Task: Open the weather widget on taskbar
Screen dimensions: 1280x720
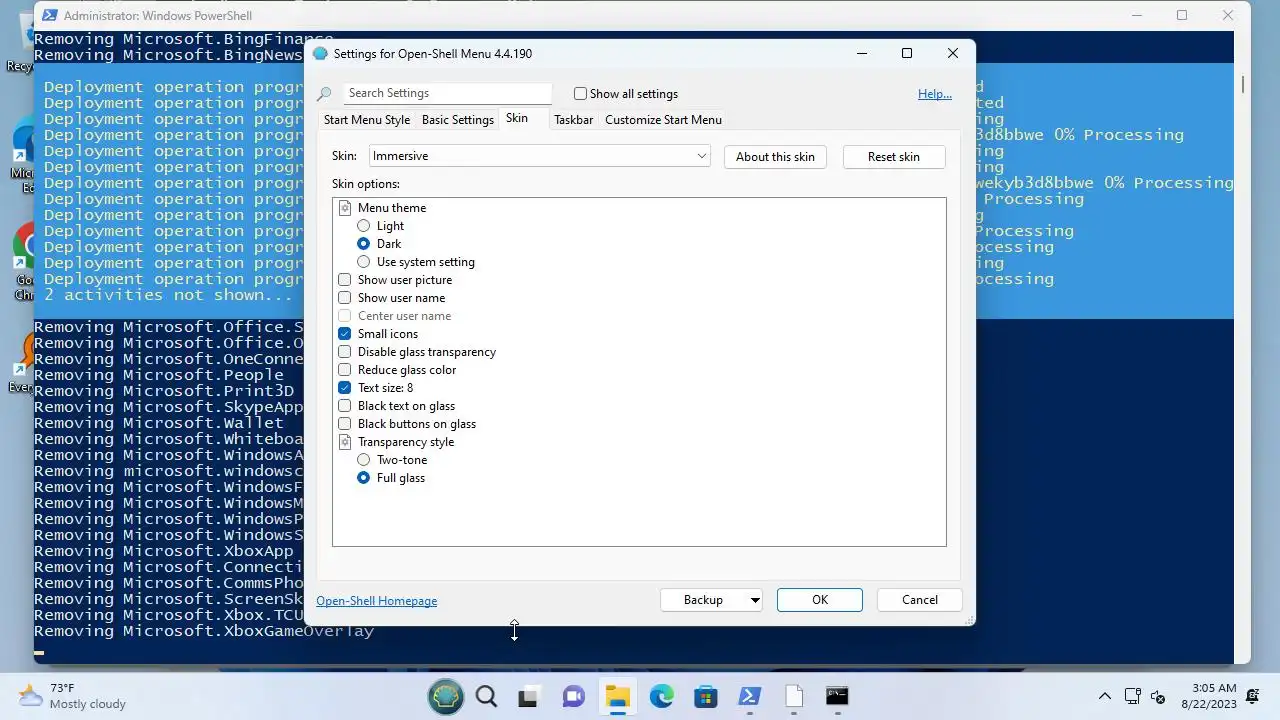Action: point(74,696)
